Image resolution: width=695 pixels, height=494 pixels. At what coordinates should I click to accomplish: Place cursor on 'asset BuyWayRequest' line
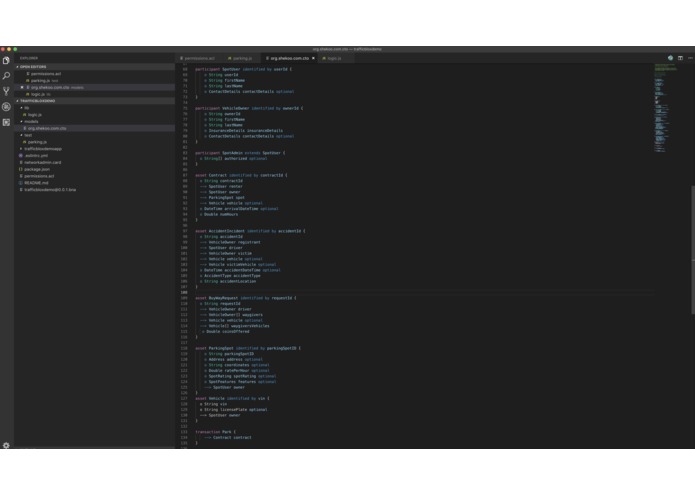point(246,298)
